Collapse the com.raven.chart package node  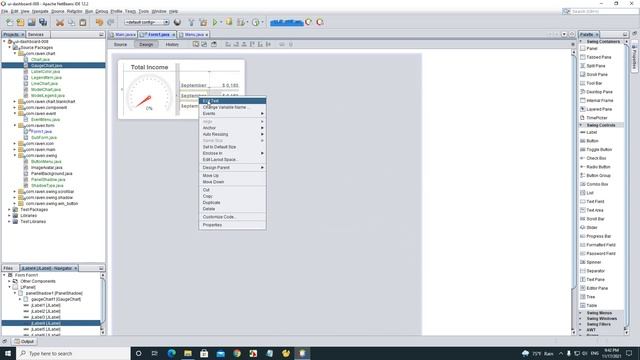tap(15, 53)
